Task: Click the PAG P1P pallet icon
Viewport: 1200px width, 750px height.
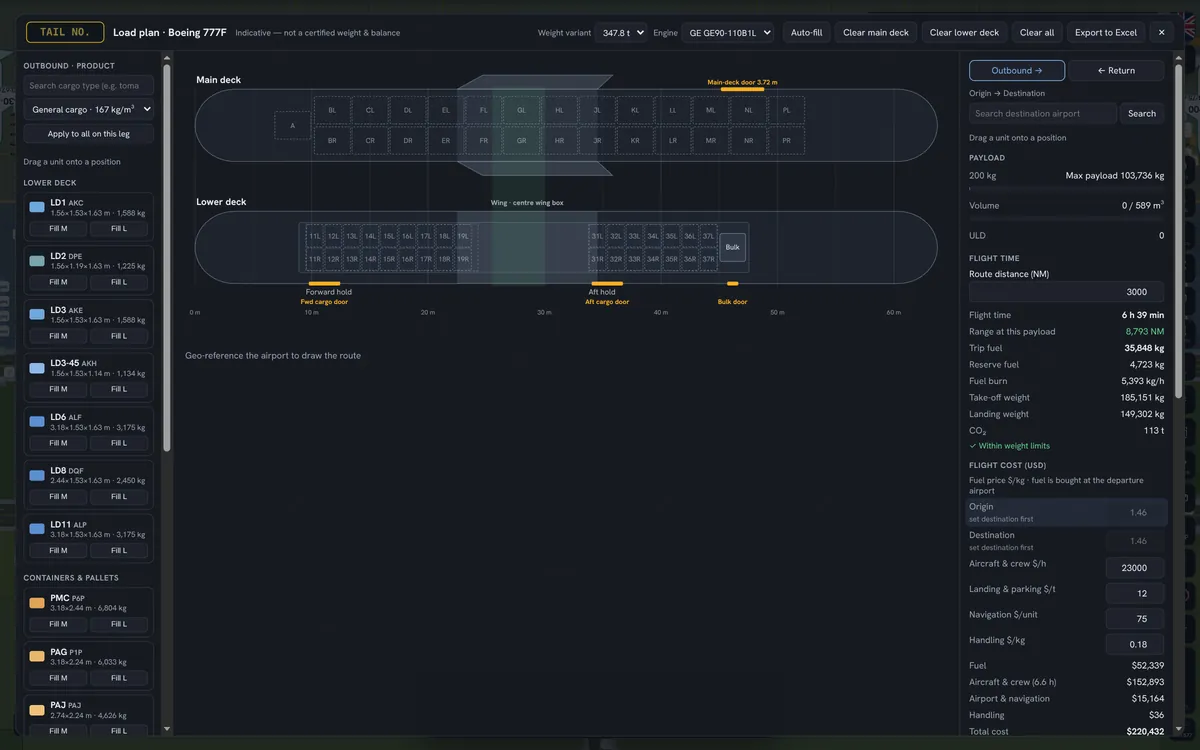Action: pos(37,656)
